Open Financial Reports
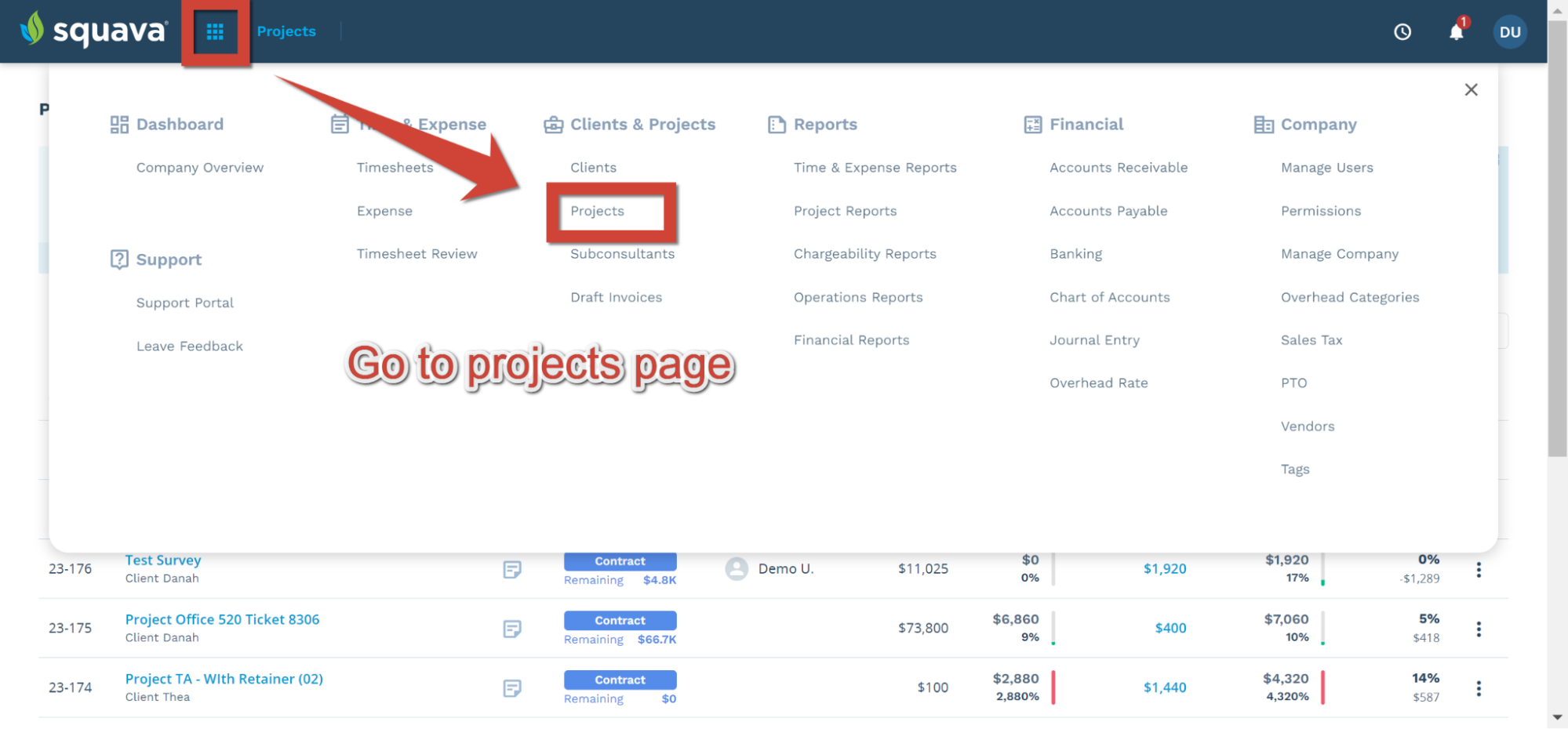The height and width of the screenshot is (729, 1568). coord(851,340)
